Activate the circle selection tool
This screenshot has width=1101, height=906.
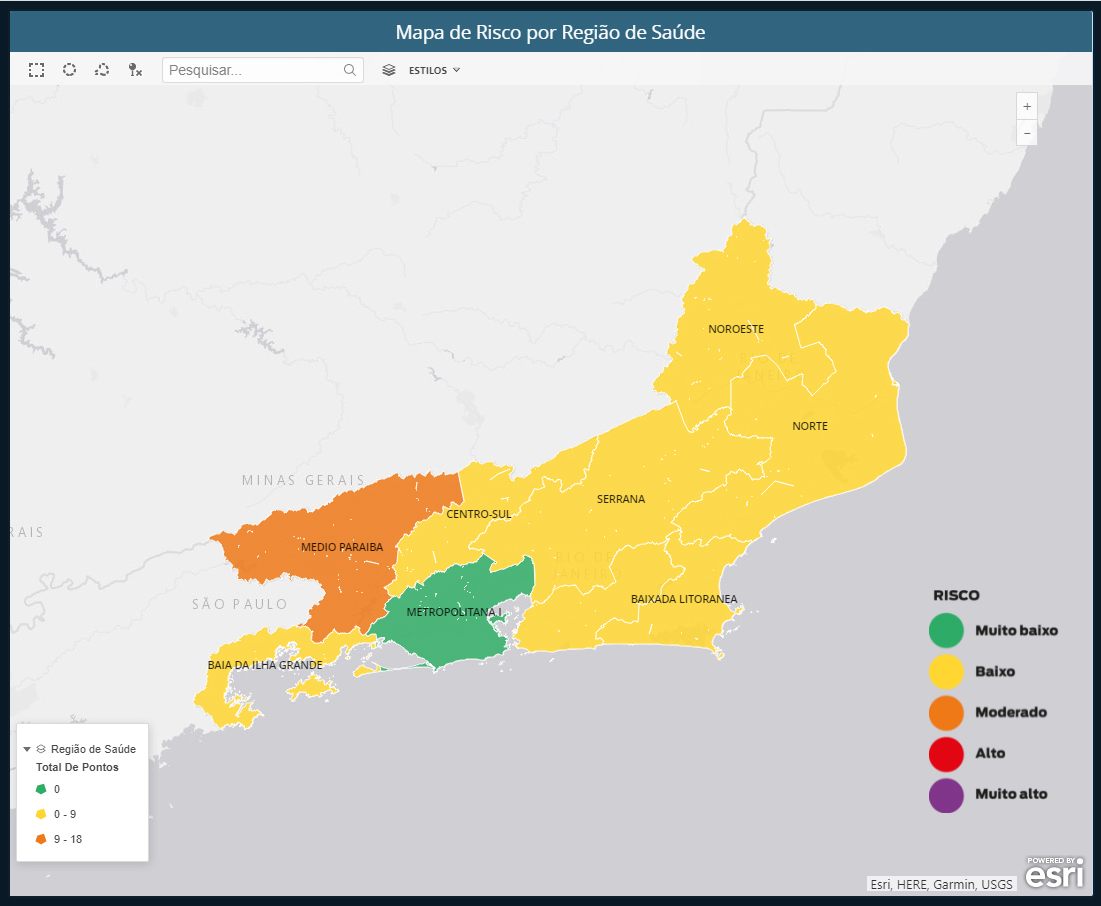click(x=69, y=70)
